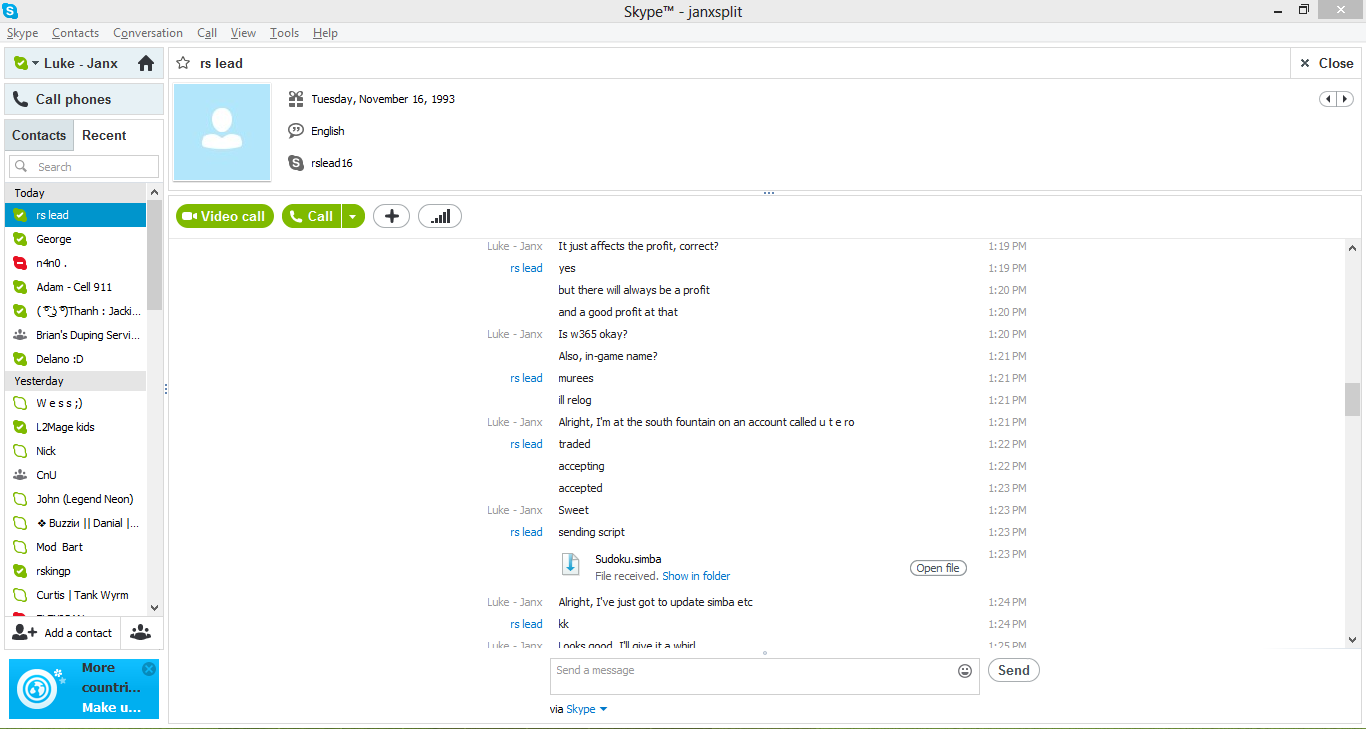Switch to the Contacts tab
This screenshot has height=729, width=1366.
39,135
